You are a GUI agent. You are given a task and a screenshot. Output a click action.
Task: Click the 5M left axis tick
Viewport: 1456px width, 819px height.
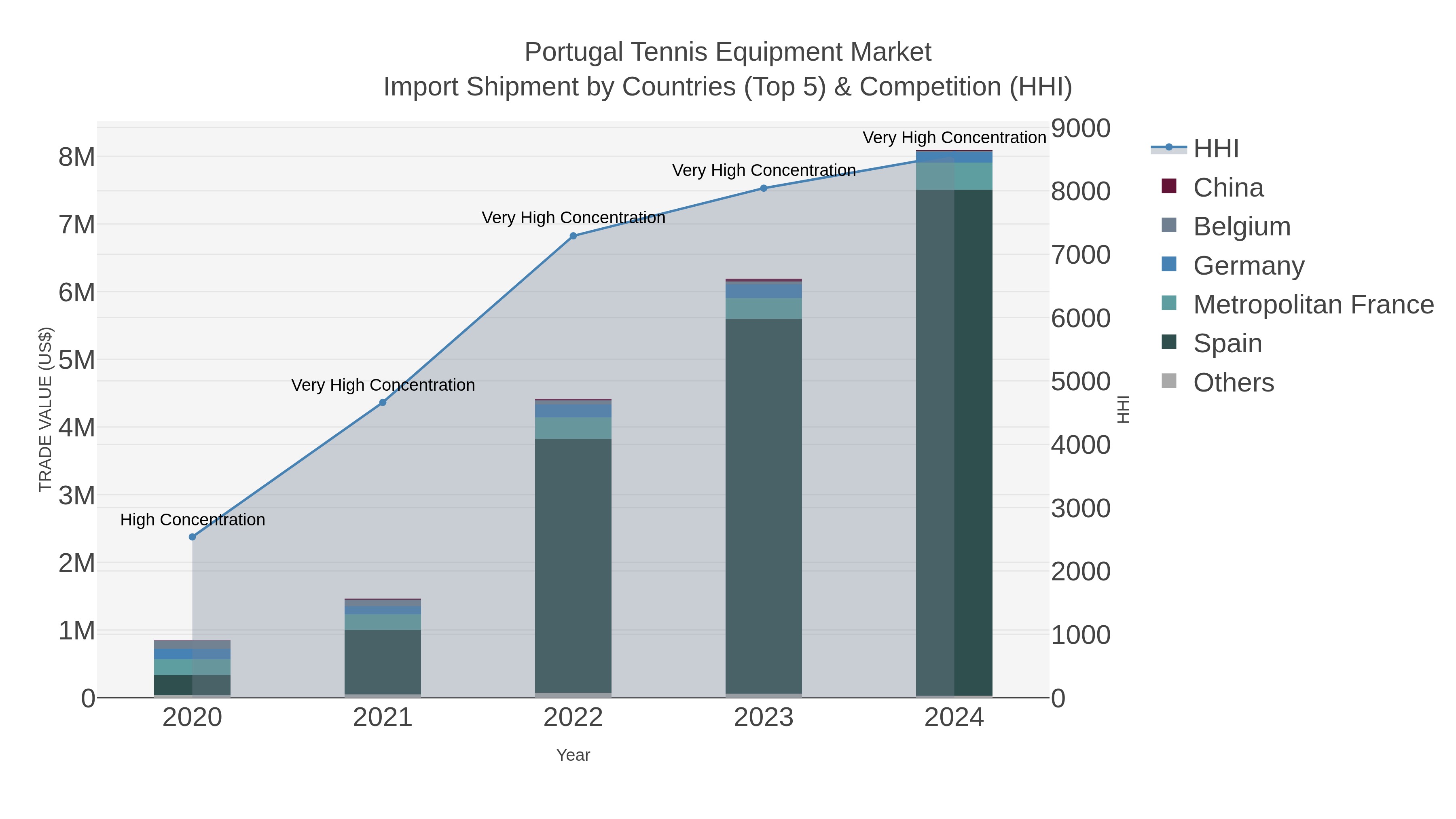[x=77, y=360]
